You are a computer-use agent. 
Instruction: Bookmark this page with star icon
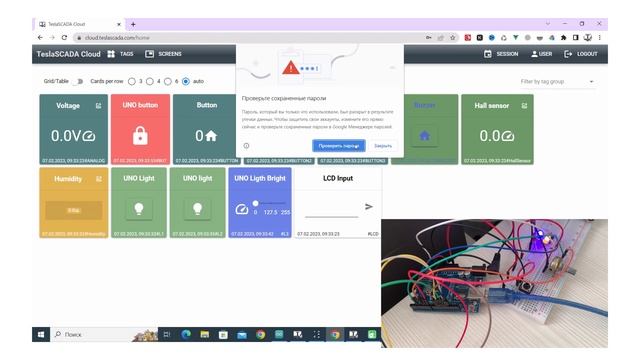(x=453, y=38)
